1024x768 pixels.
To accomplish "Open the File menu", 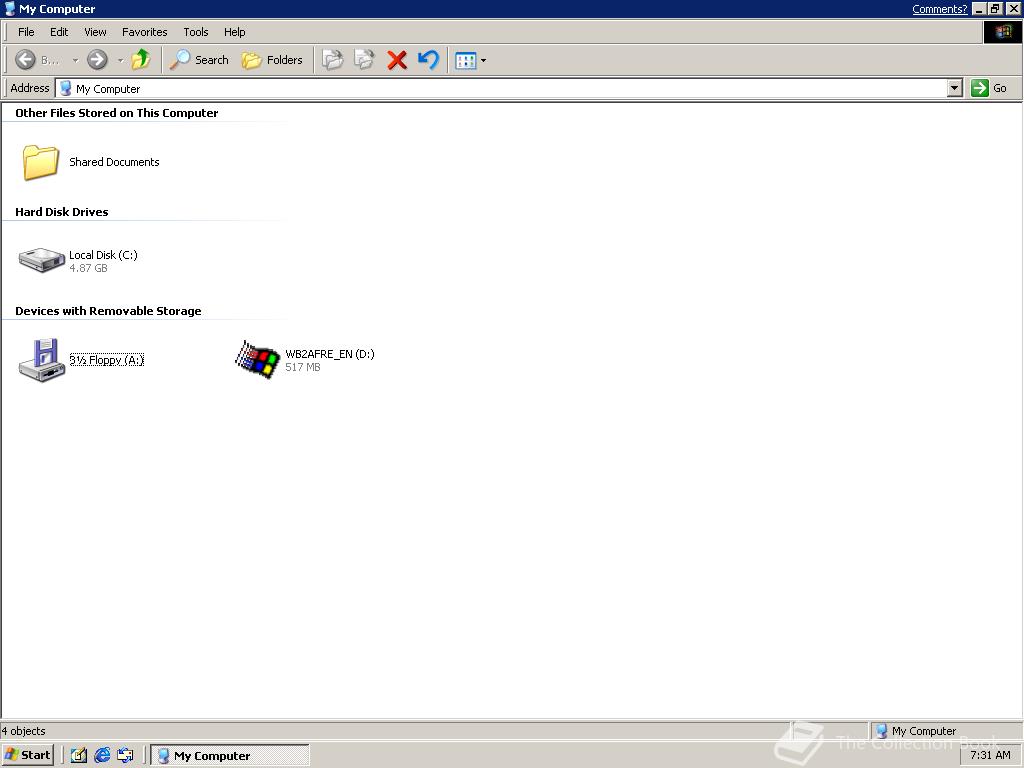I will (26, 32).
